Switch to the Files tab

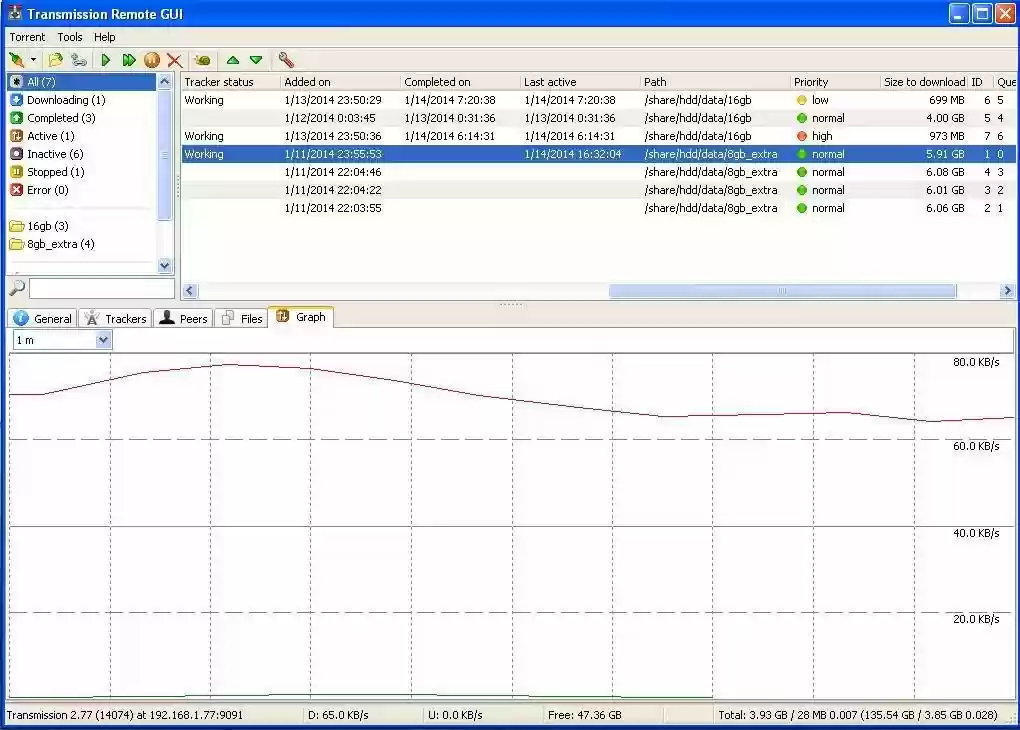coord(242,318)
